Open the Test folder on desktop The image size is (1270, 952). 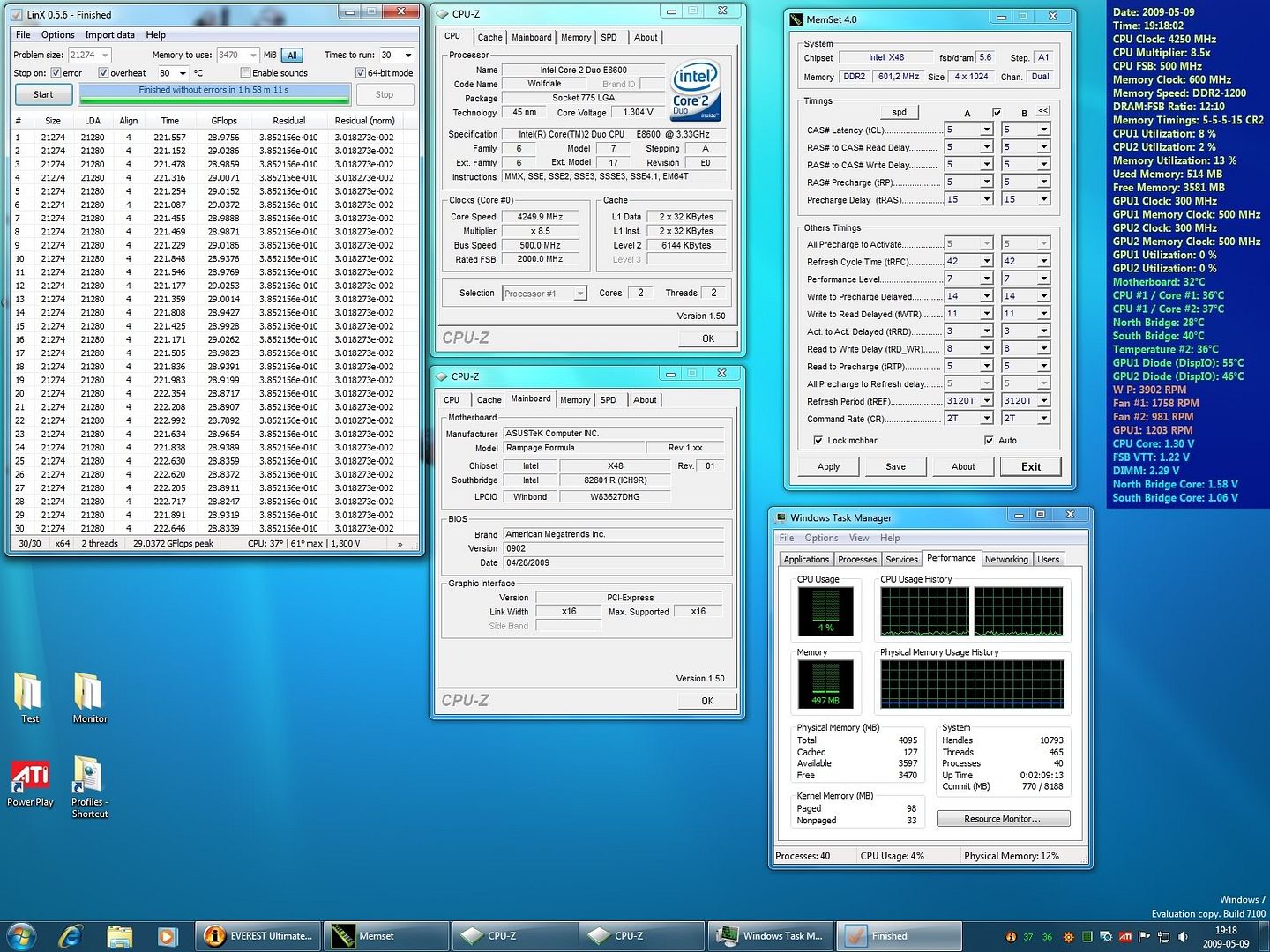[x=29, y=696]
